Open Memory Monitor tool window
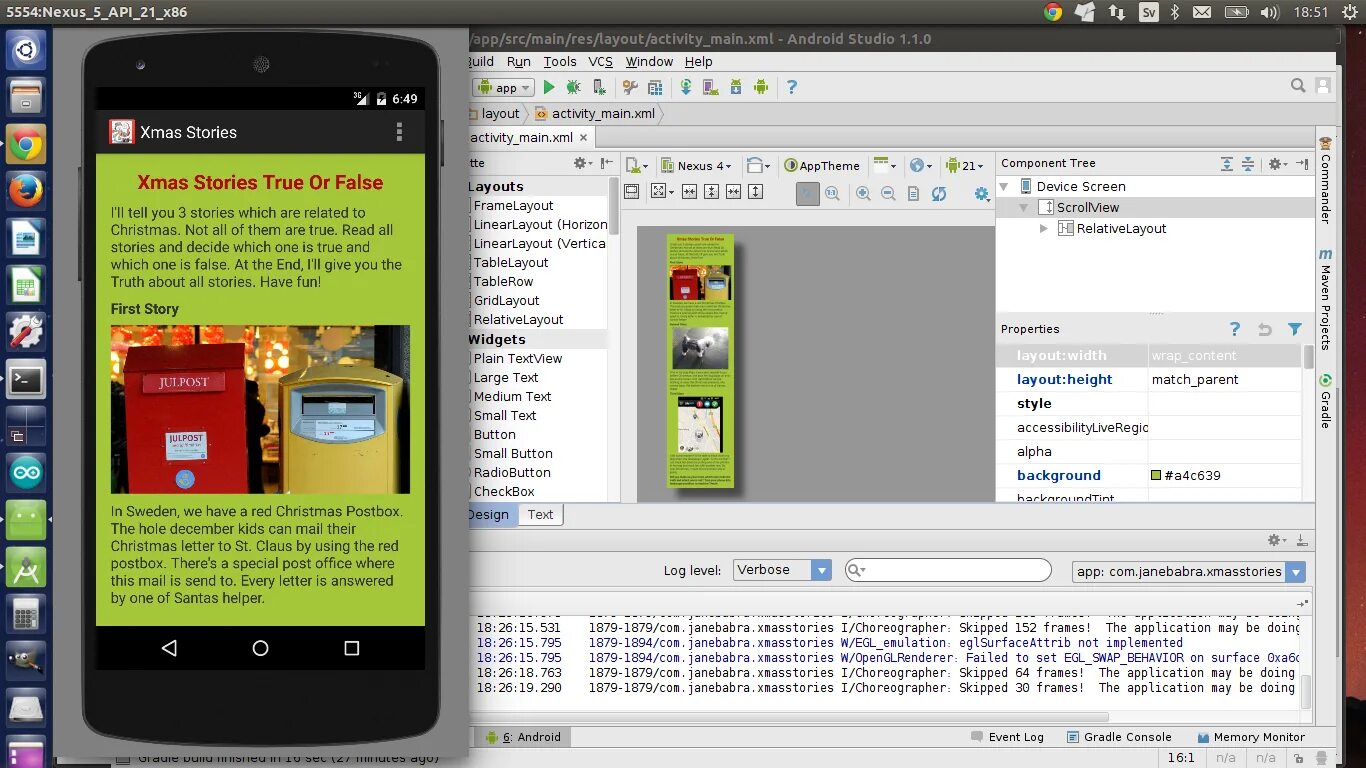The width and height of the screenshot is (1366, 768). click(1250, 737)
